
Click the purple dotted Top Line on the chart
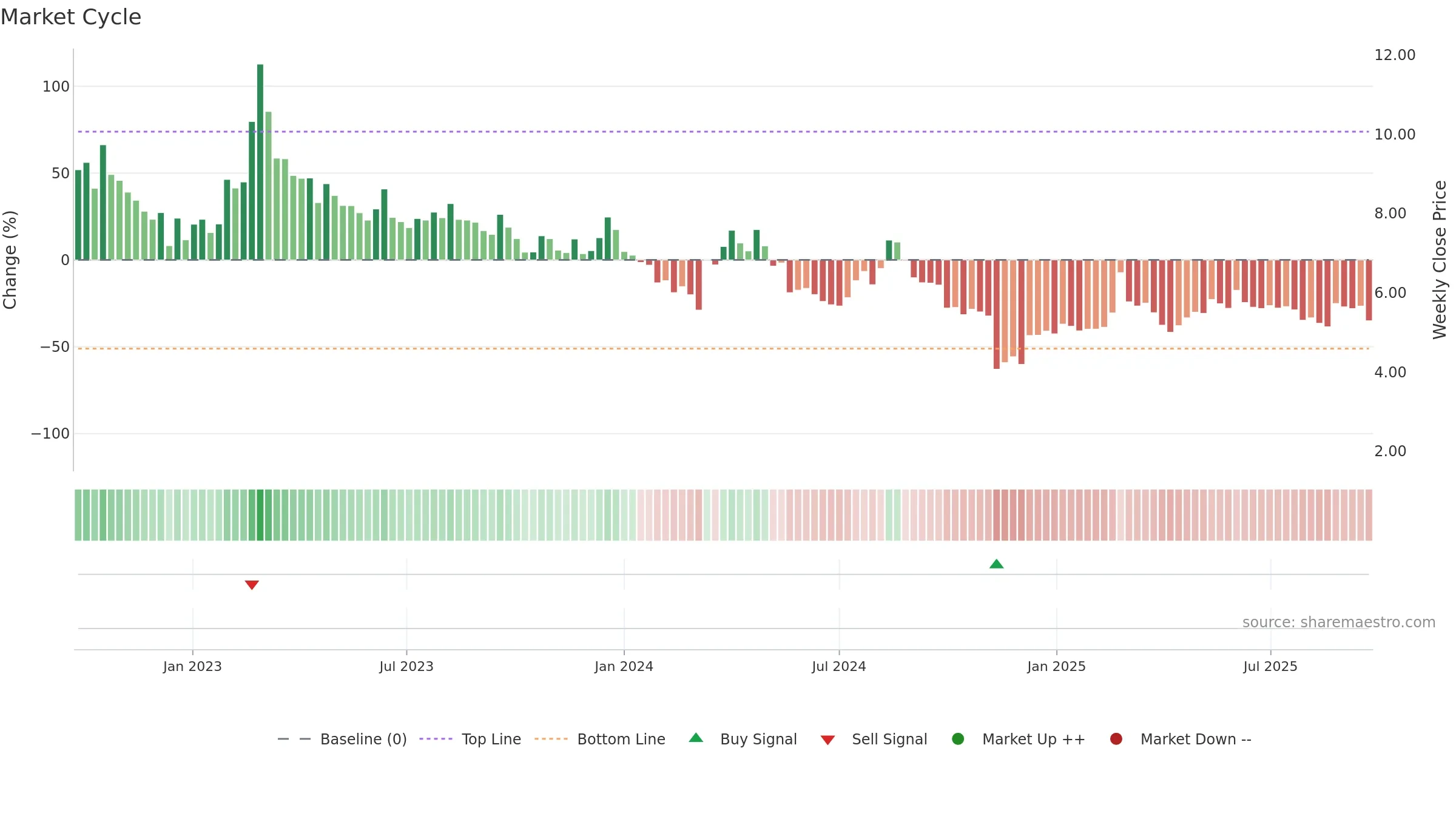tap(723, 132)
